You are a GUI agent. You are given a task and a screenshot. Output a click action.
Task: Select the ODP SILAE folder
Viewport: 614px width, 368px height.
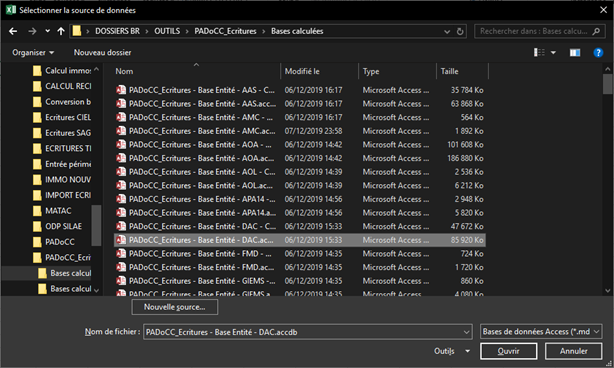tap(58, 226)
